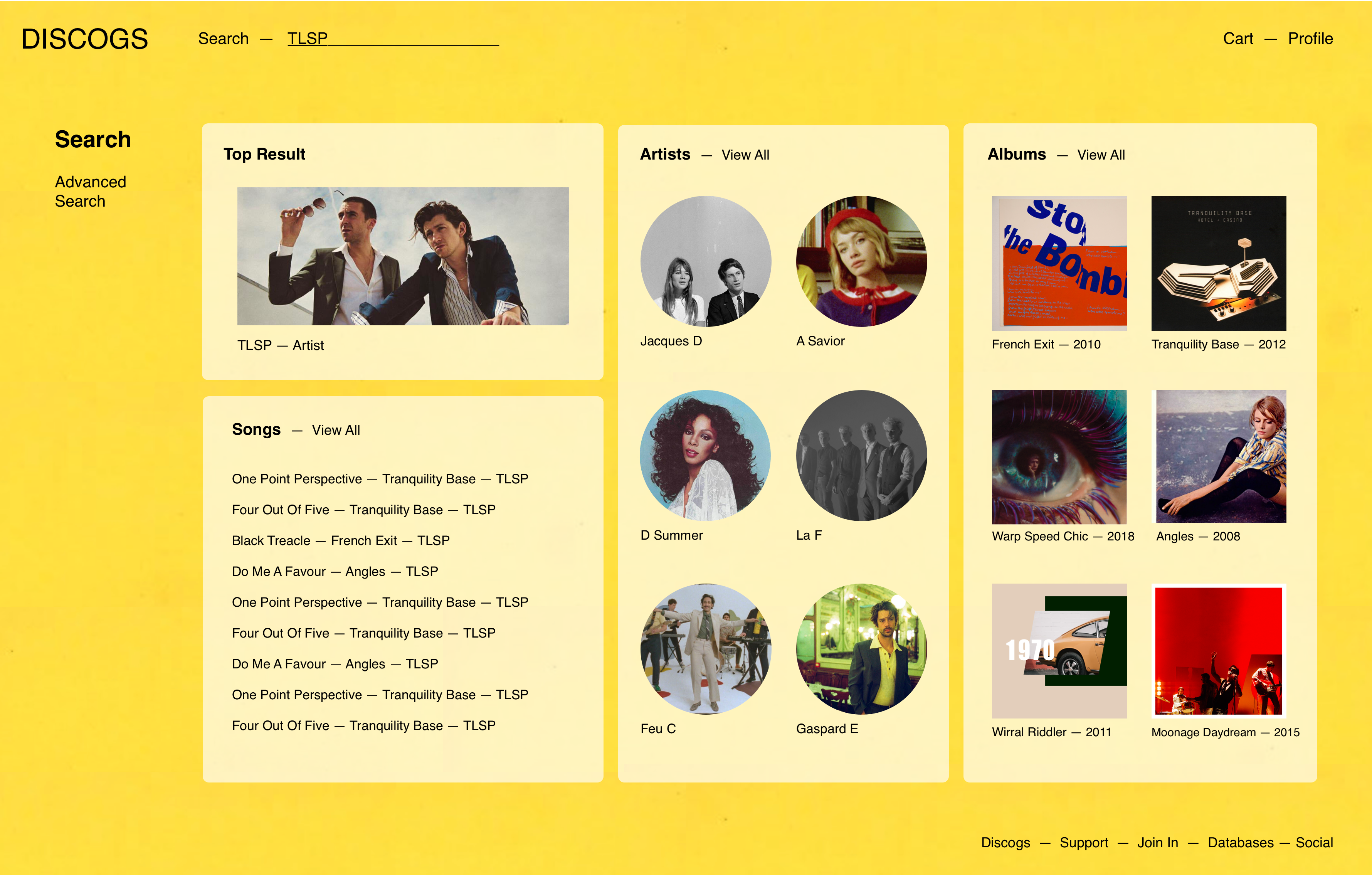Click 'Moonage Daydream — 2015' title
The image size is (1372, 875).
[x=1225, y=732]
